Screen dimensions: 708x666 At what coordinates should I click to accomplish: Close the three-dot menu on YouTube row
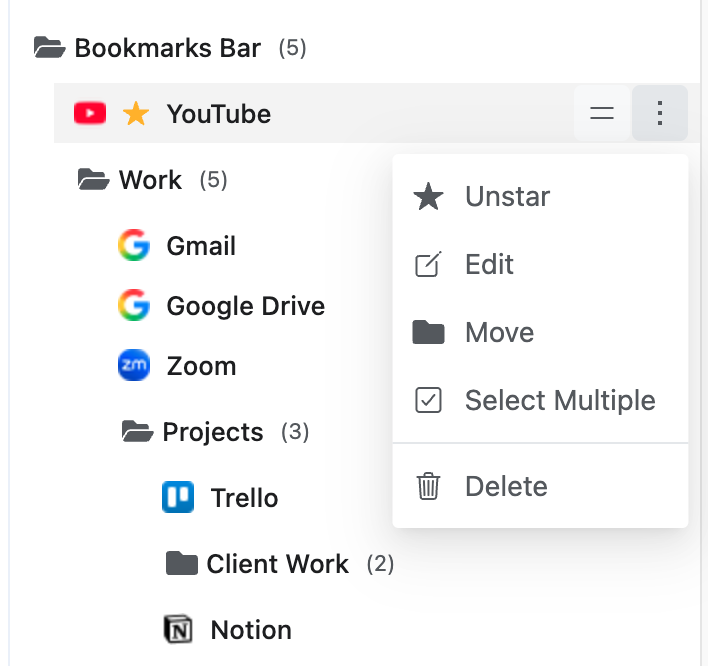click(x=660, y=113)
